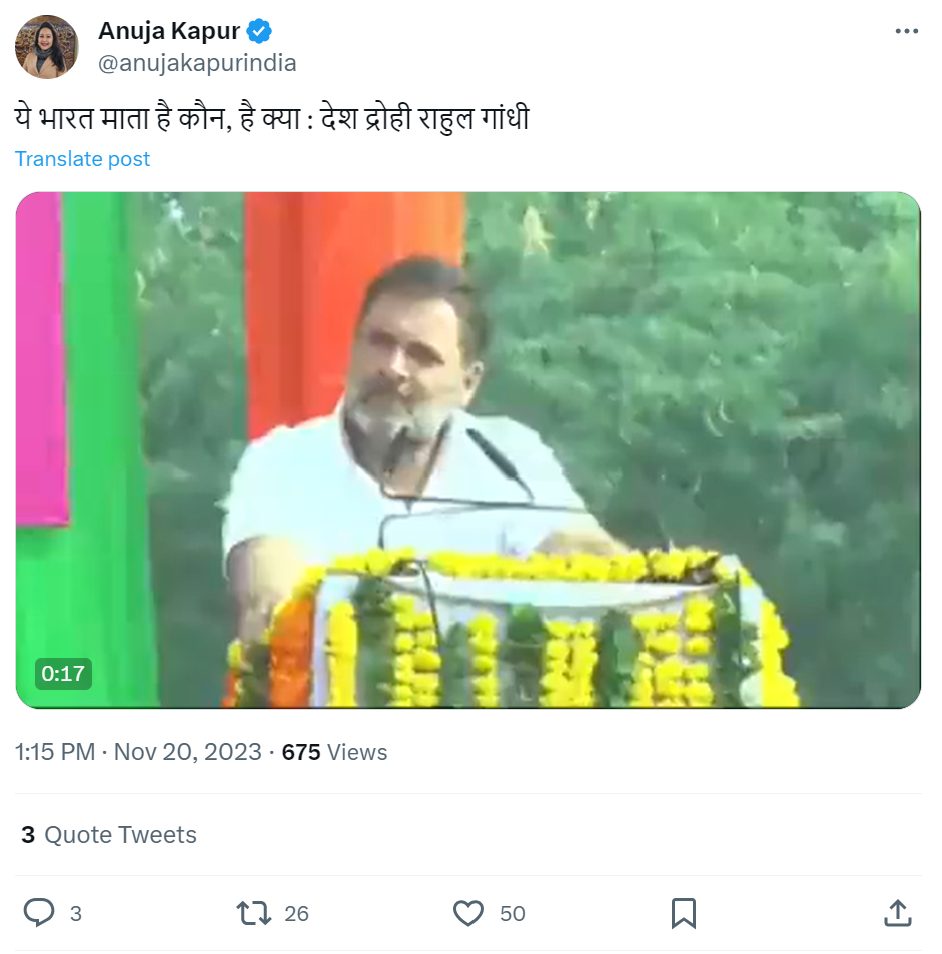Viewport: 942px width, 954px height.
Task: Click the 0:17 video duration badge
Action: [63, 674]
